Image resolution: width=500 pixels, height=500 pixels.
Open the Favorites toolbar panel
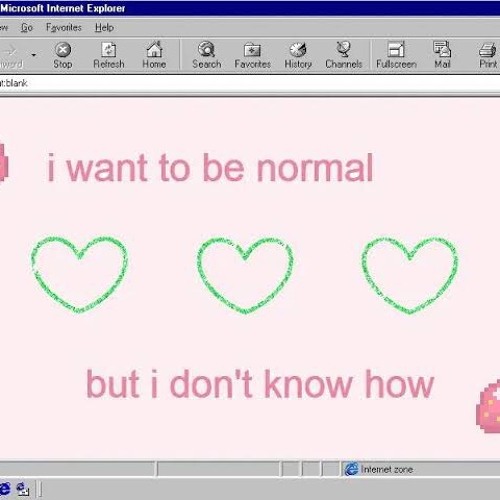pyautogui.click(x=252, y=55)
